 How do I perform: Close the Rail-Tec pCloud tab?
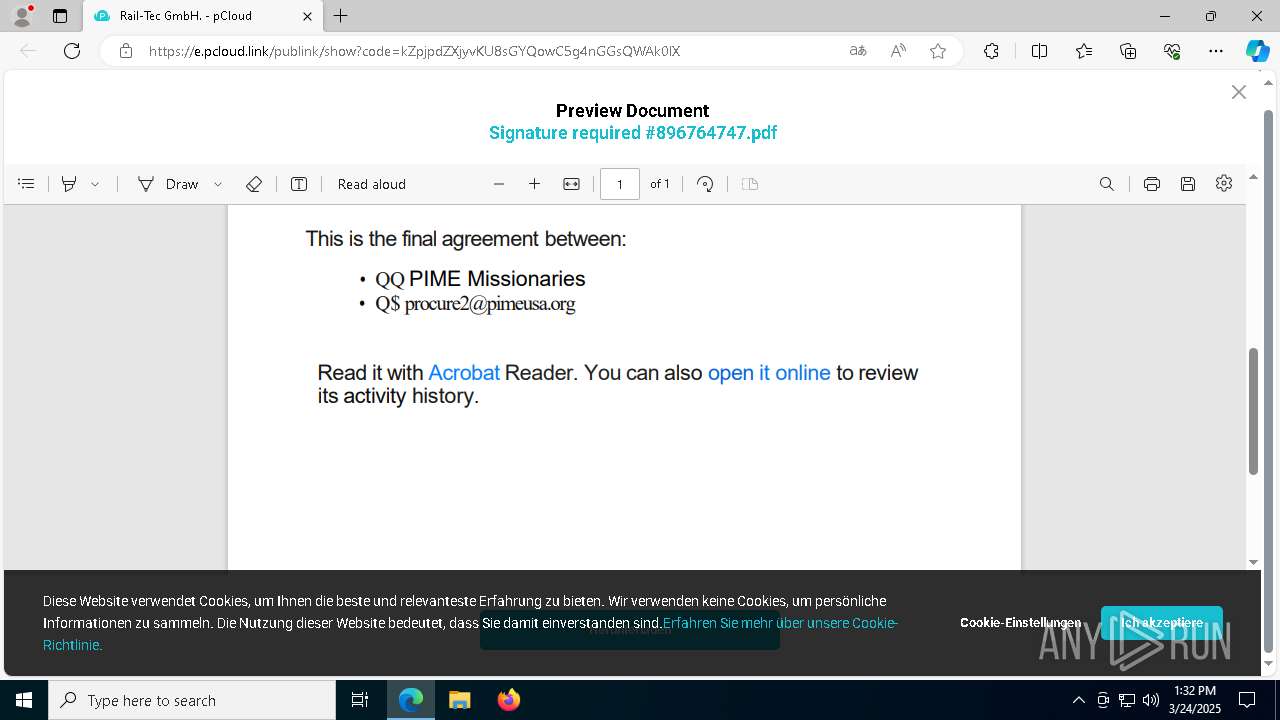point(308,16)
